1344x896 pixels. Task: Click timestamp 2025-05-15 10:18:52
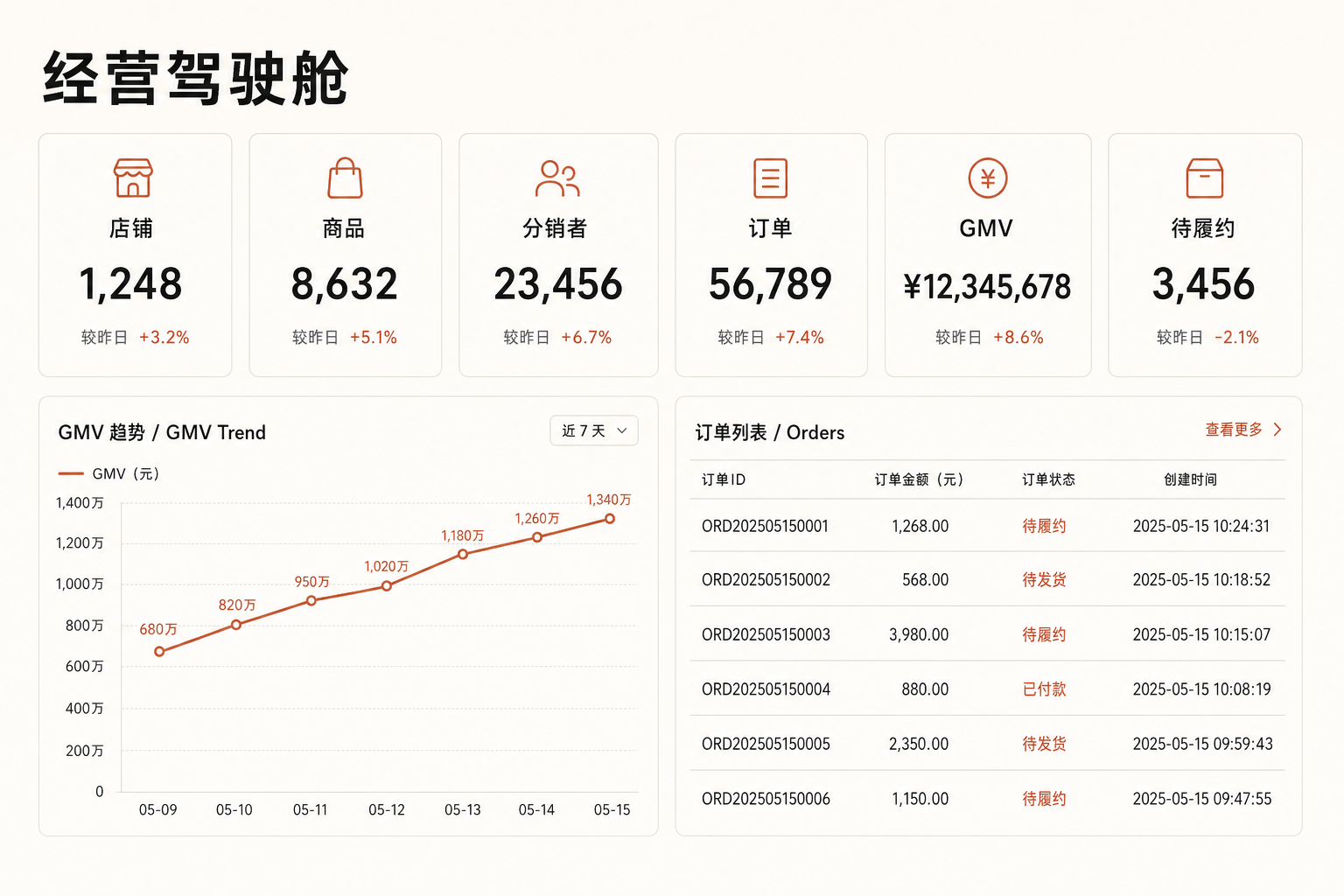point(1201,579)
